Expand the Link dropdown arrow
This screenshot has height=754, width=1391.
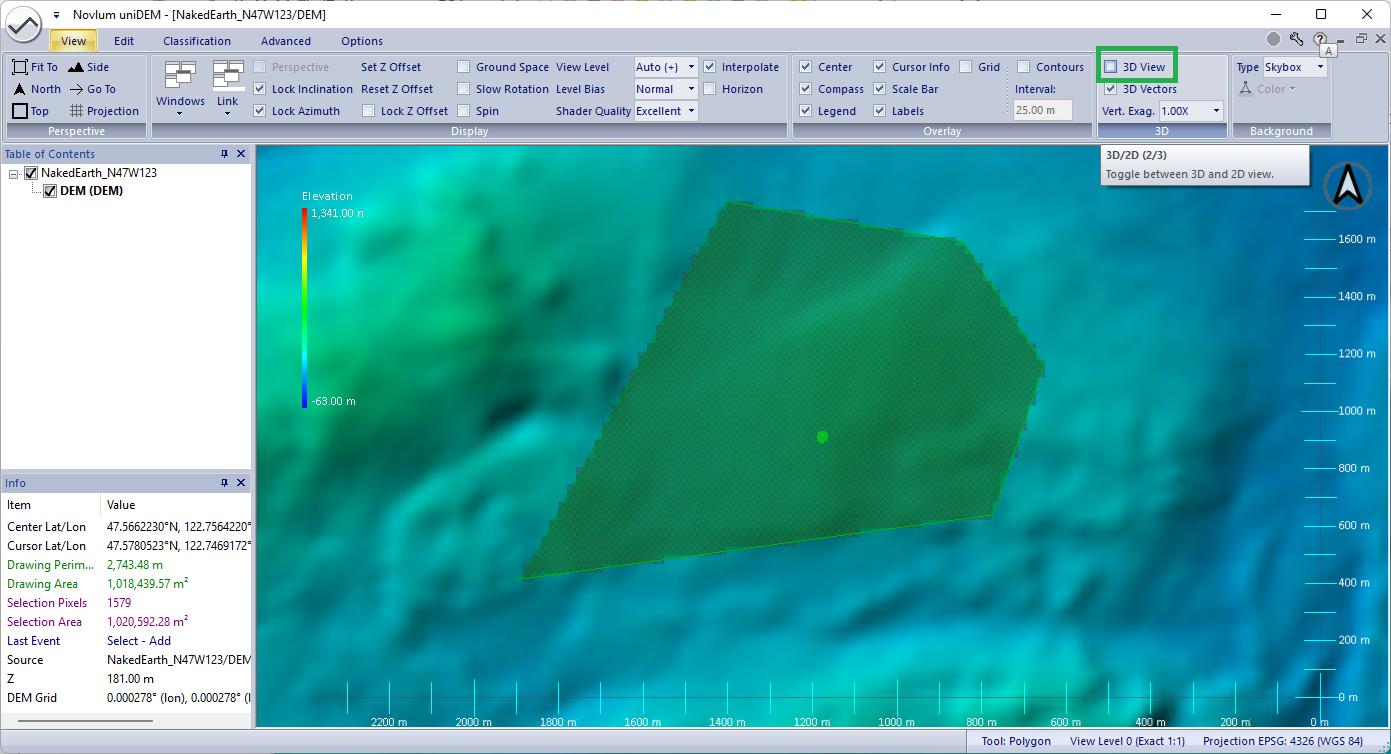coord(228,113)
